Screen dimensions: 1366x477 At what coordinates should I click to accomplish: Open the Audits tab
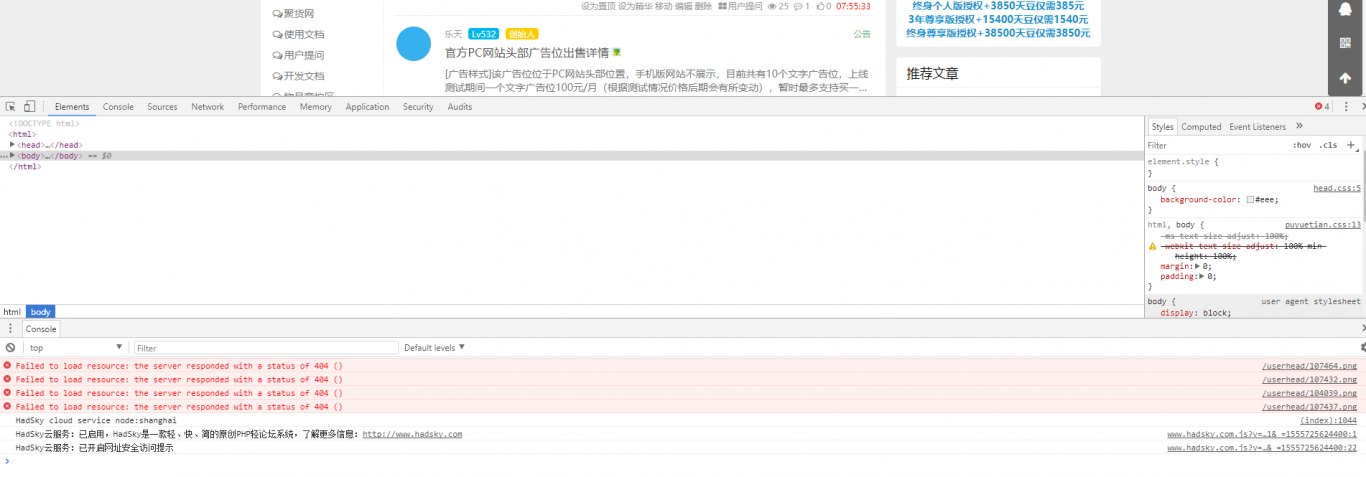pyautogui.click(x=460, y=107)
